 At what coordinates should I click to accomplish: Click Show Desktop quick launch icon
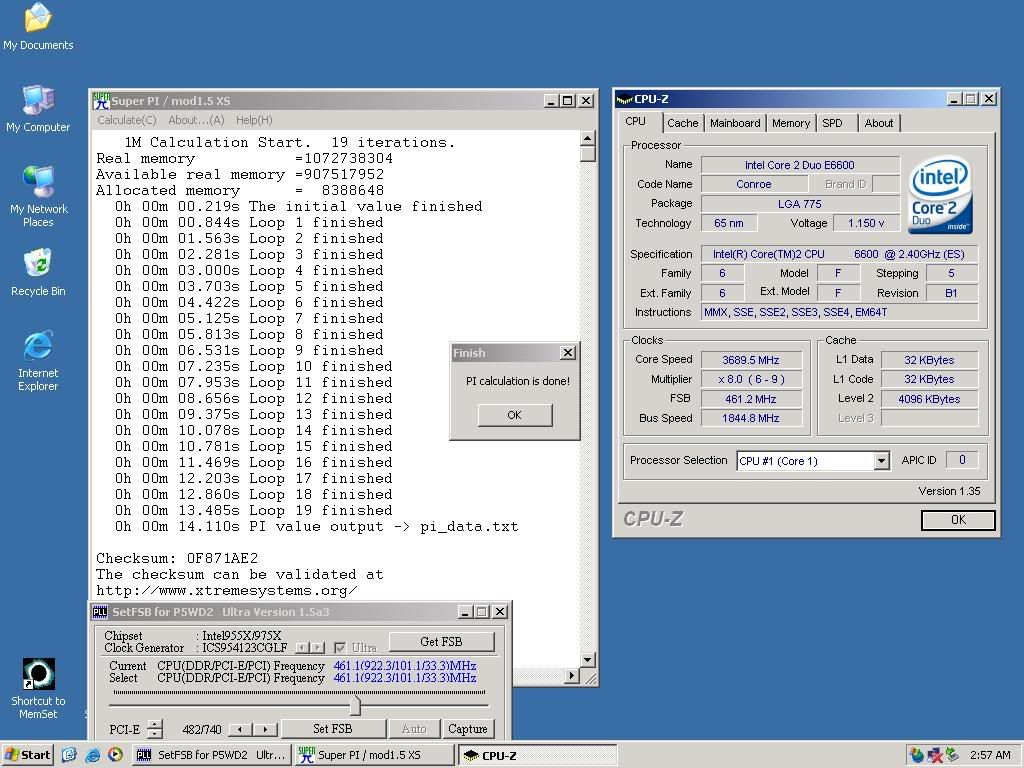click(69, 755)
